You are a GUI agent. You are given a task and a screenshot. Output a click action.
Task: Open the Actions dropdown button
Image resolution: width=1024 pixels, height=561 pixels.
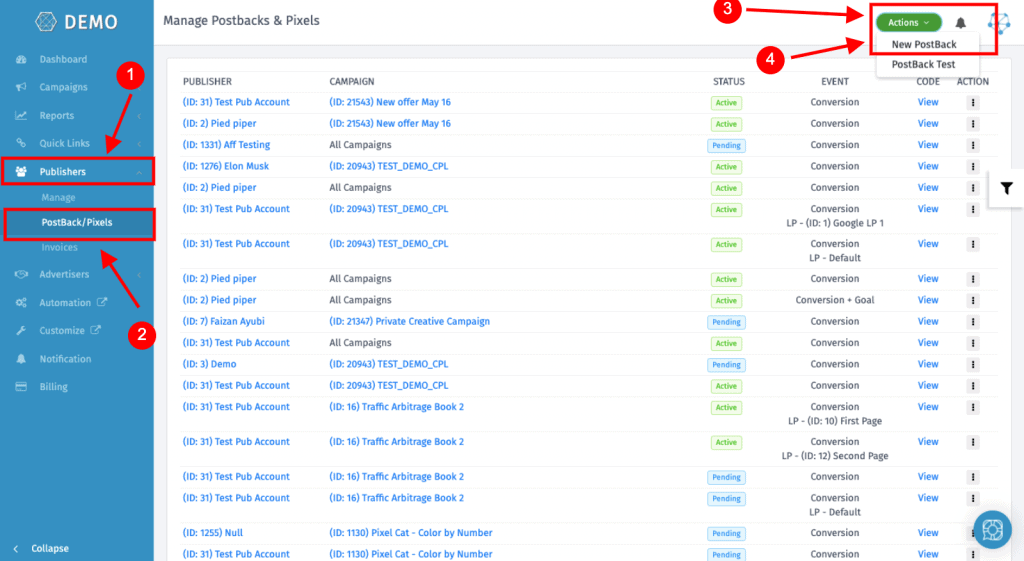pyautogui.click(x=908, y=22)
